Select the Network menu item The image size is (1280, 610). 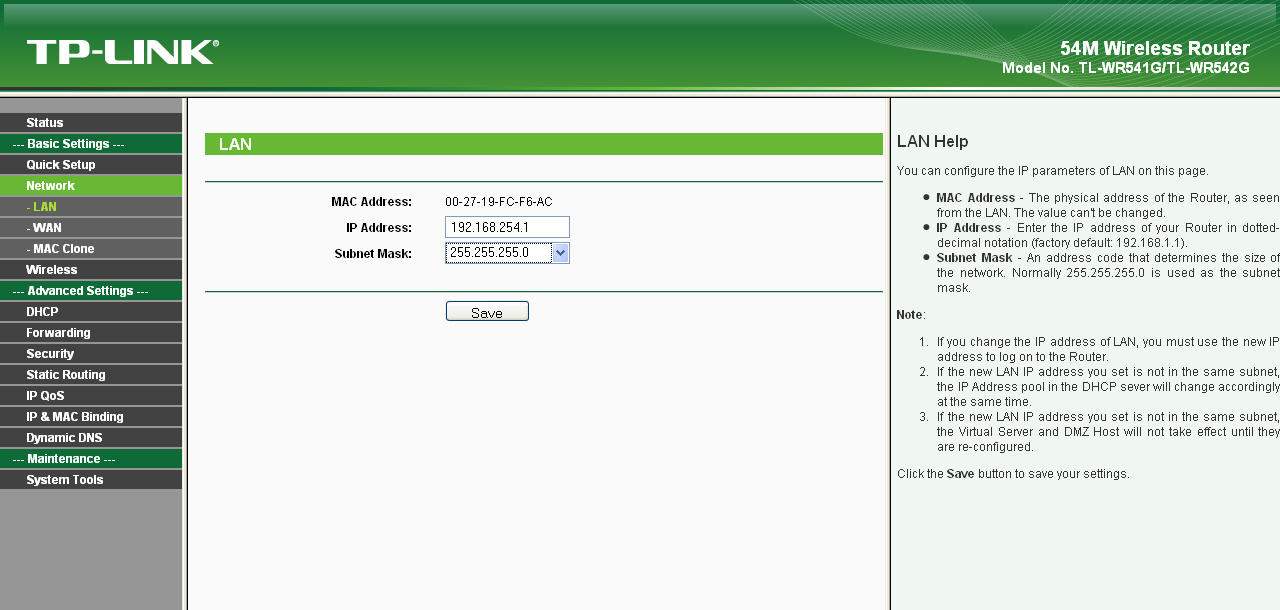coord(50,185)
